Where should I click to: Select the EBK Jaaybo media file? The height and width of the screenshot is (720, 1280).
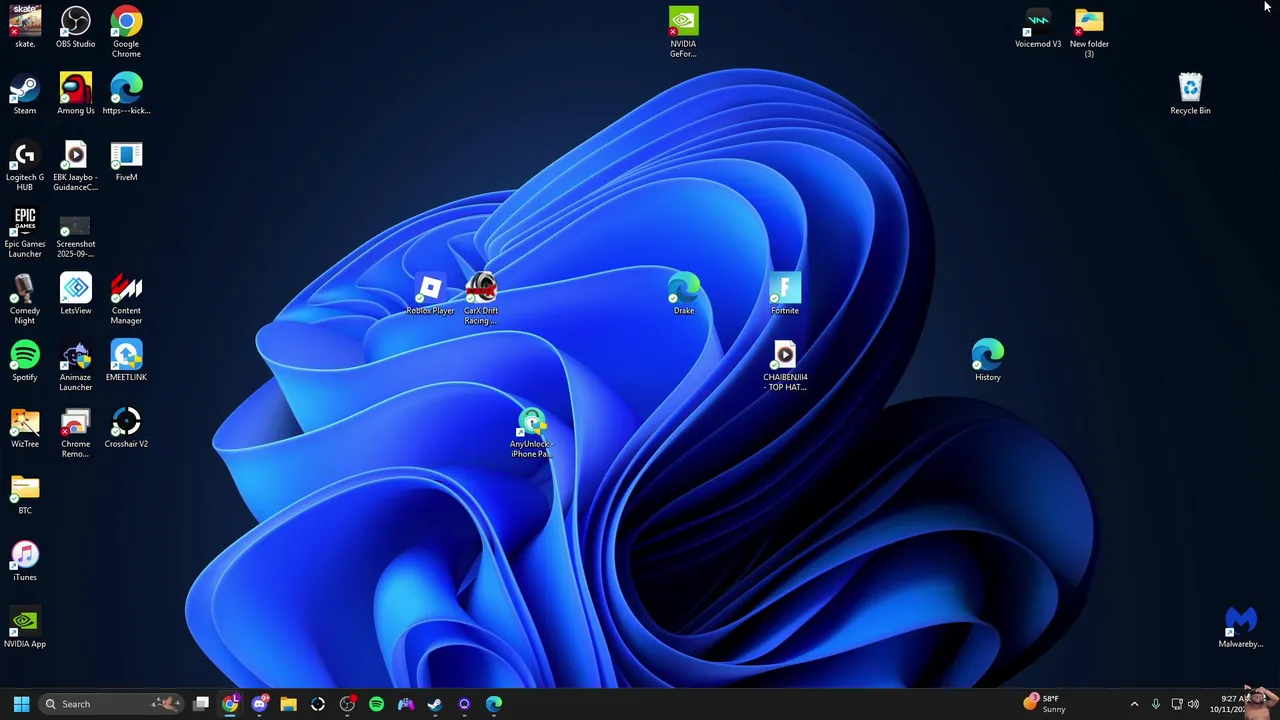(x=76, y=166)
